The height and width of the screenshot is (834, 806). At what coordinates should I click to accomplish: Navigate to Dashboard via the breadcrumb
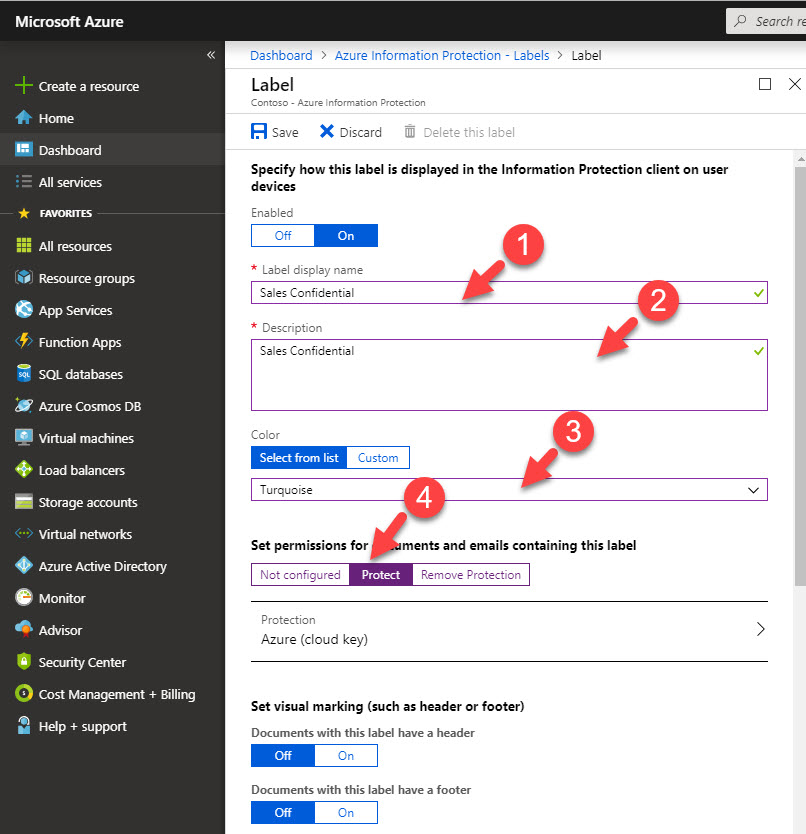281,55
